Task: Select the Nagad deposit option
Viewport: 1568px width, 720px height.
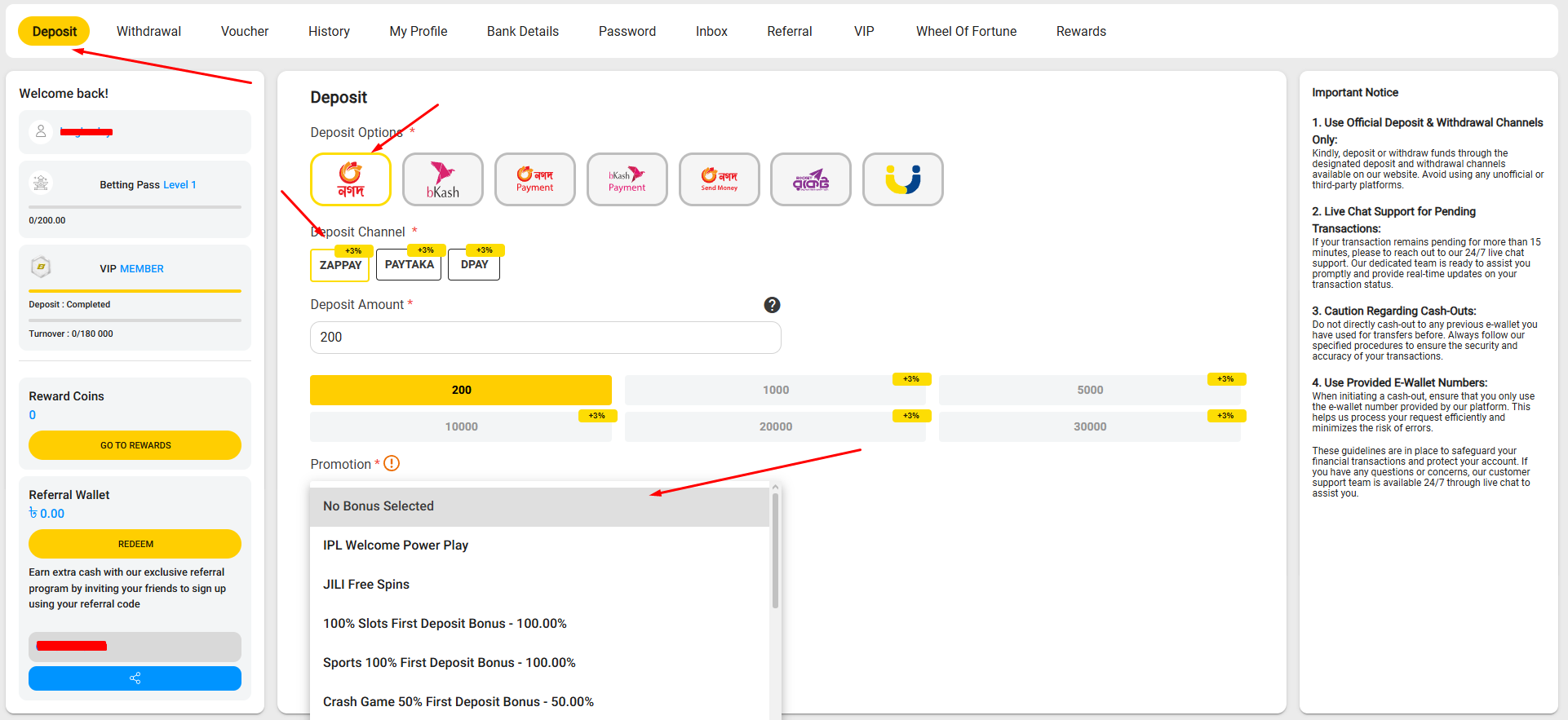Action: 351,179
